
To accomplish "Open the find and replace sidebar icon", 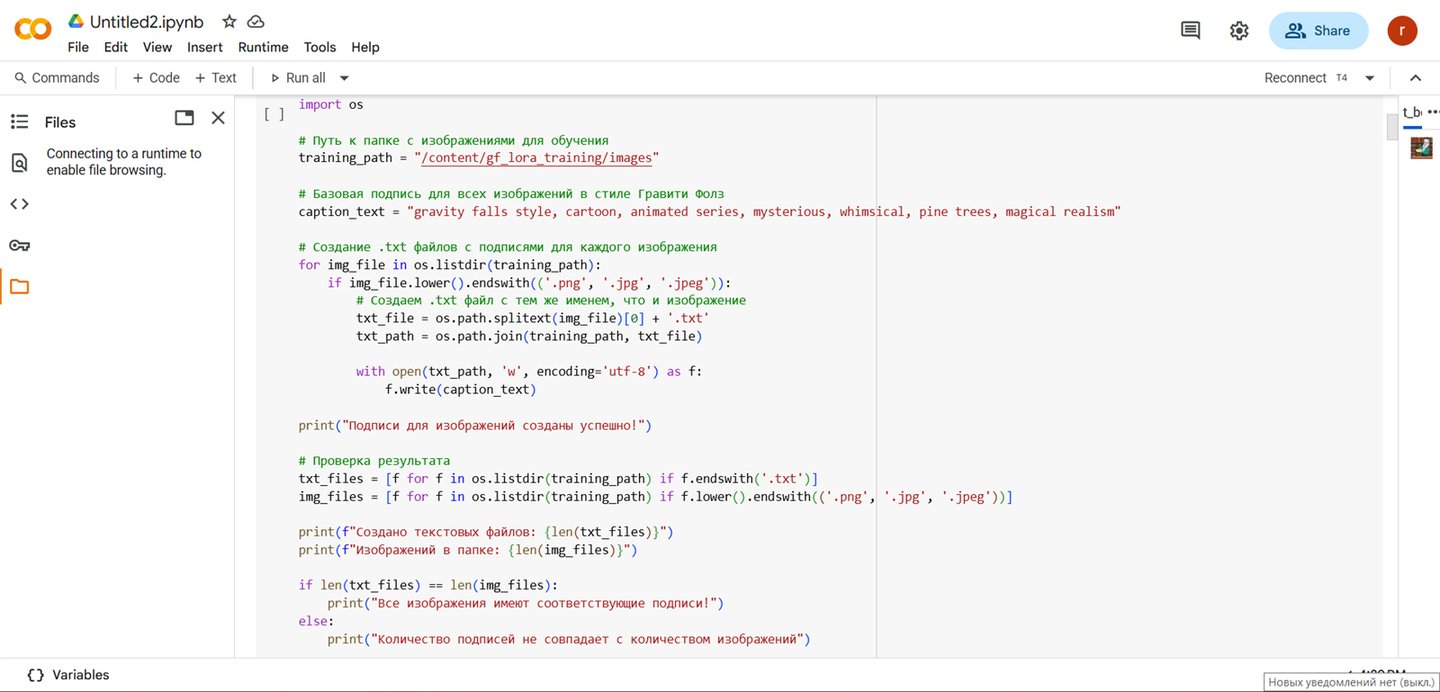I will (x=19, y=163).
